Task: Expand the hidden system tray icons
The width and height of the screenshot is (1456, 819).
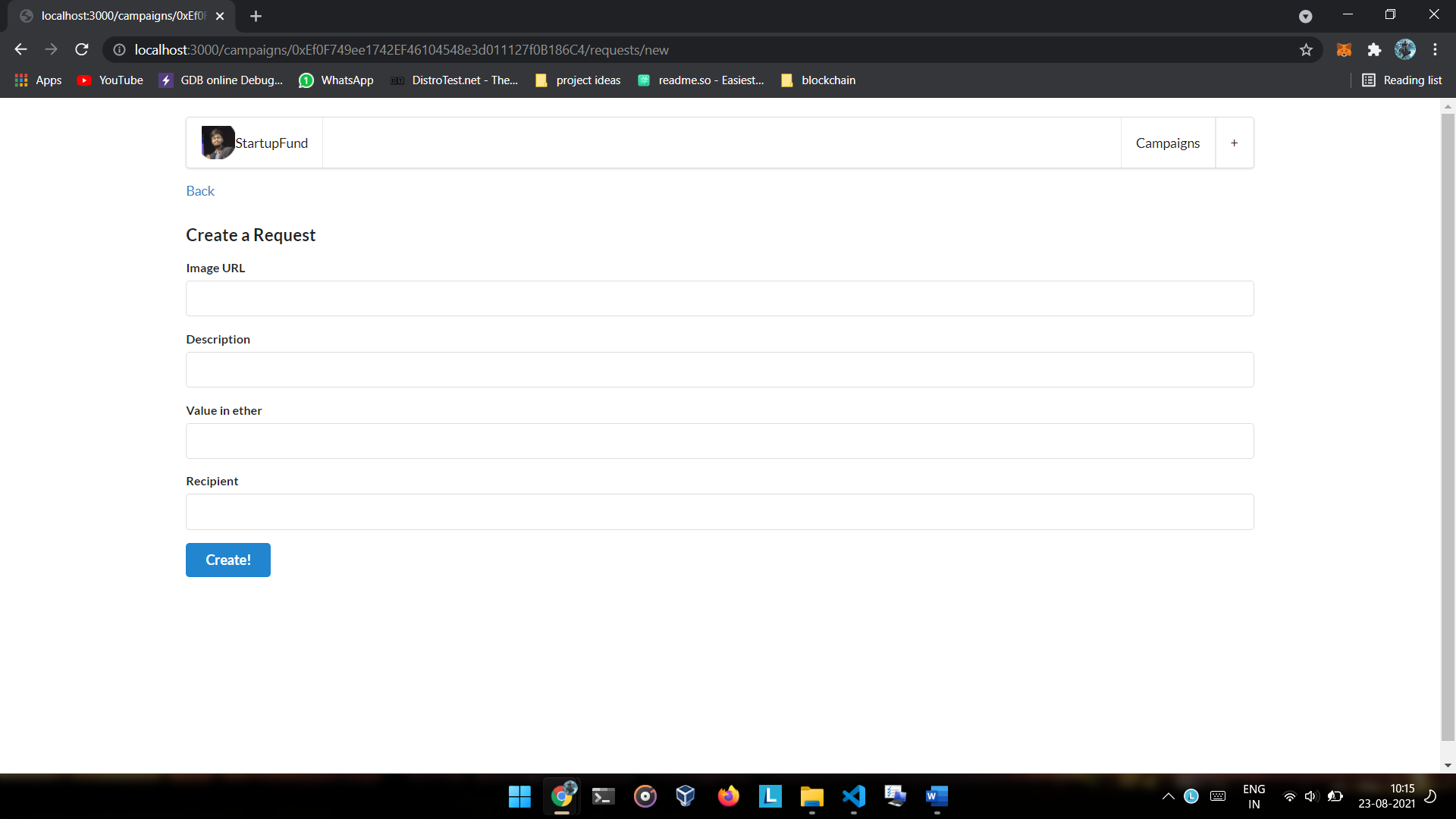Action: [1168, 796]
